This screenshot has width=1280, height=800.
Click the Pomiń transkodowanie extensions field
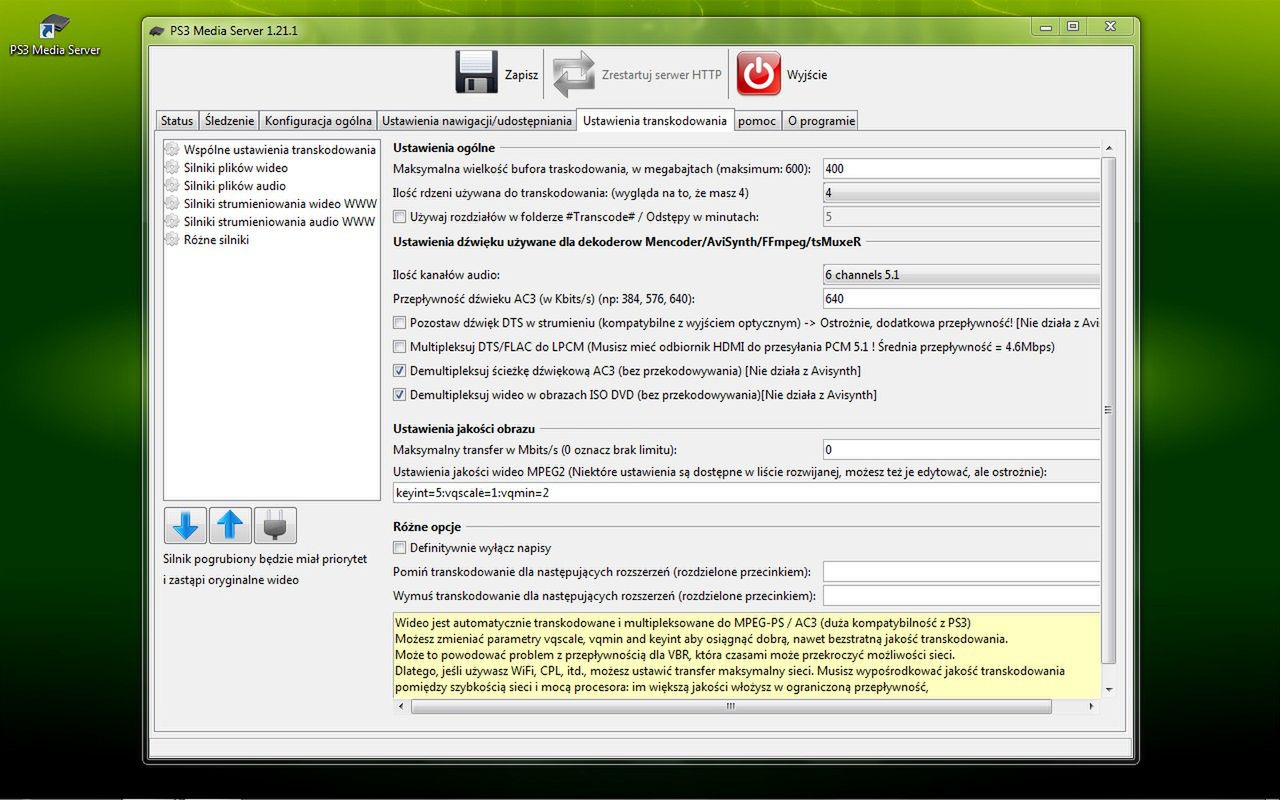click(x=961, y=572)
